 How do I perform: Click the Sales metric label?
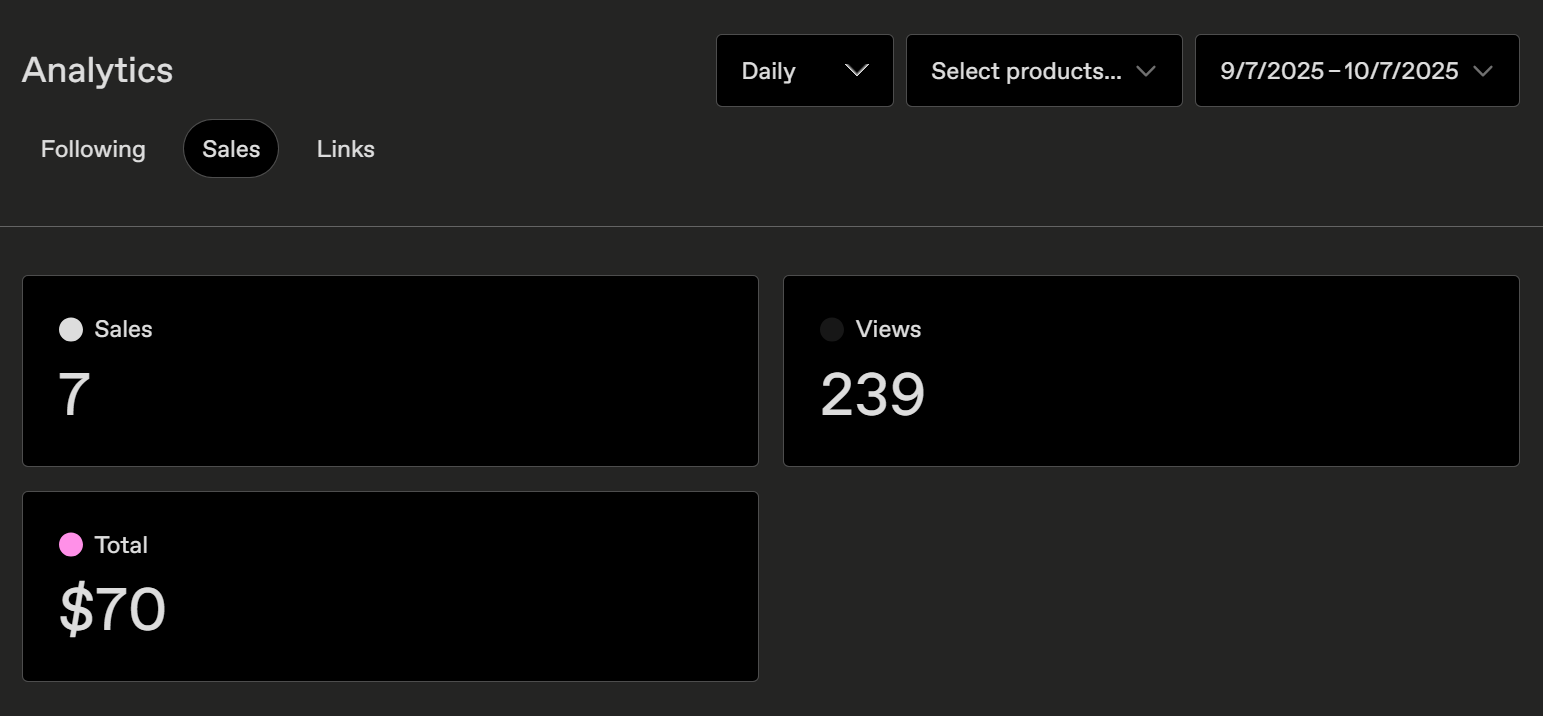123,330
